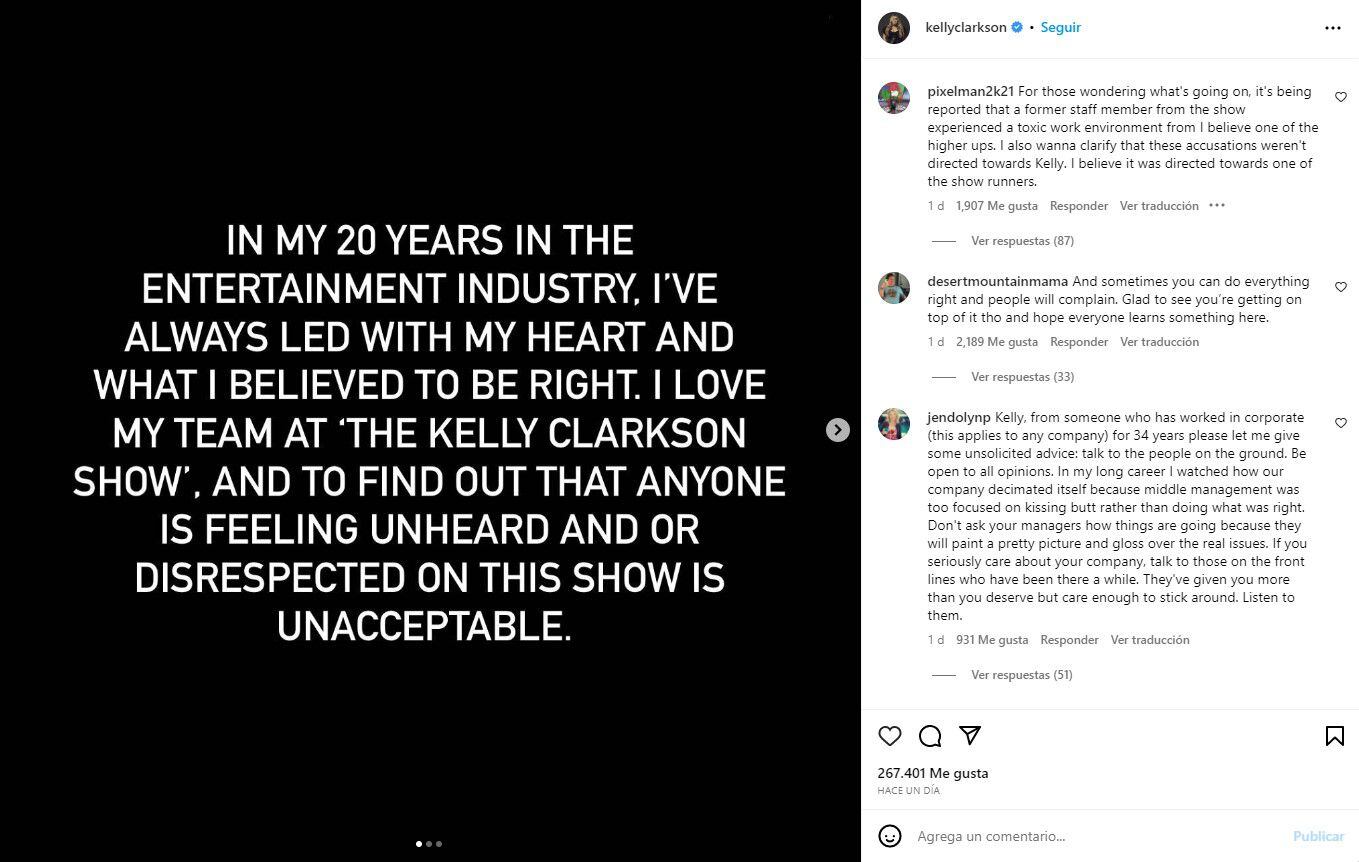Image resolution: width=1359 pixels, height=862 pixels.
Task: Go to next slide with arrow
Action: 837,430
